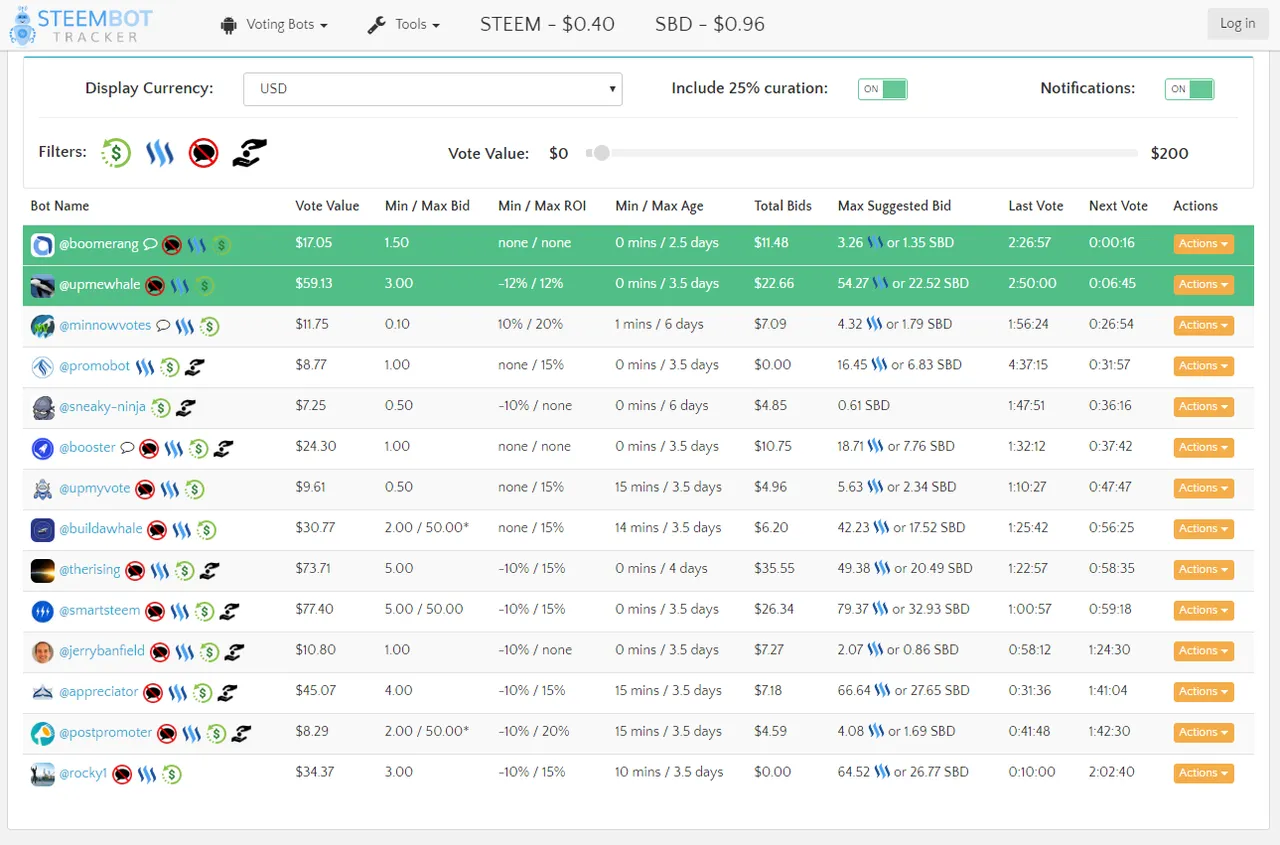Click the speech bubble icon next to boomerang
Image resolution: width=1280 pixels, height=845 pixels.
150,244
